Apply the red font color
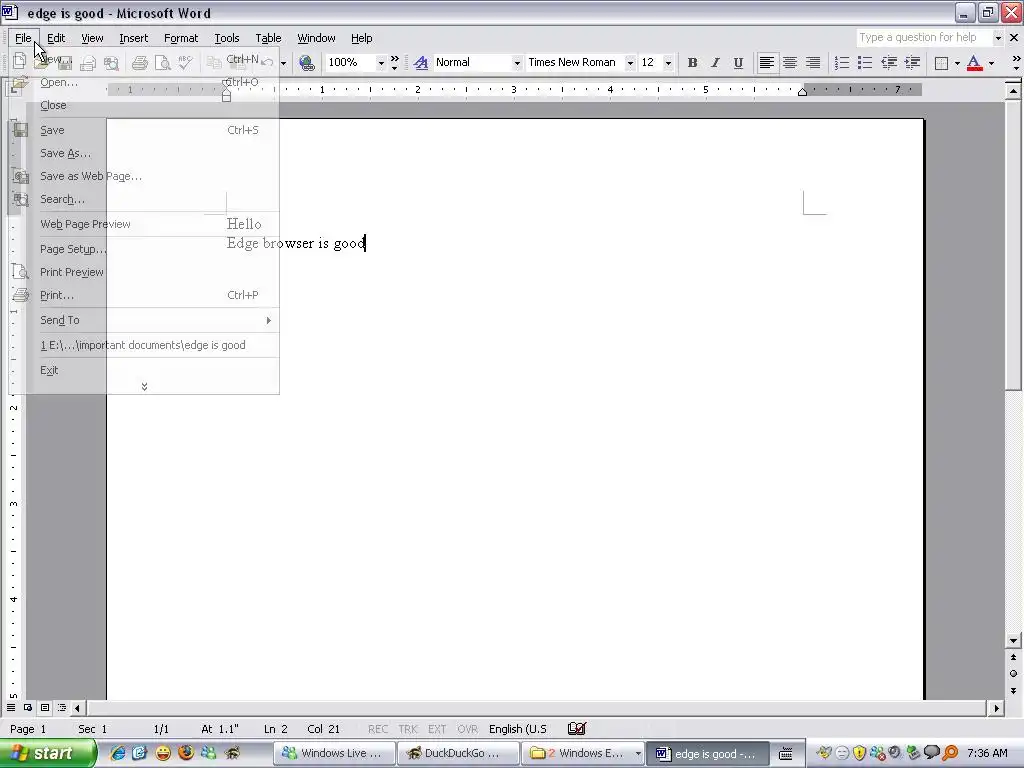The width and height of the screenshot is (1024, 768). click(x=974, y=63)
